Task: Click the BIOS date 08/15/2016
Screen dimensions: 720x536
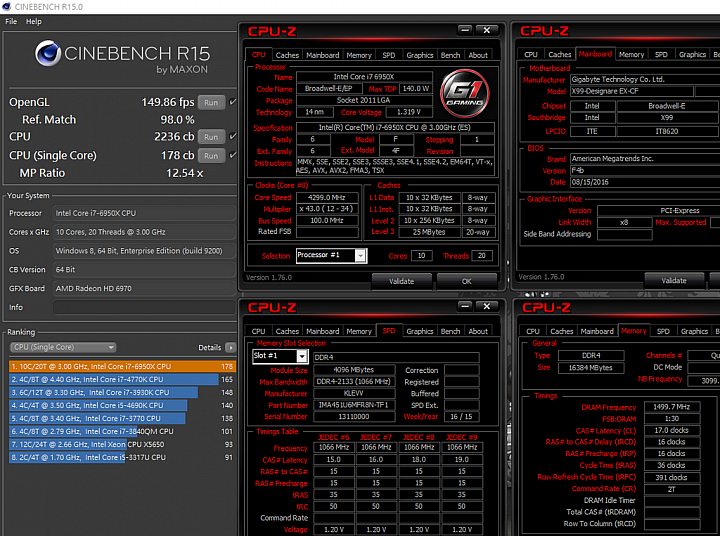Action: click(645, 182)
